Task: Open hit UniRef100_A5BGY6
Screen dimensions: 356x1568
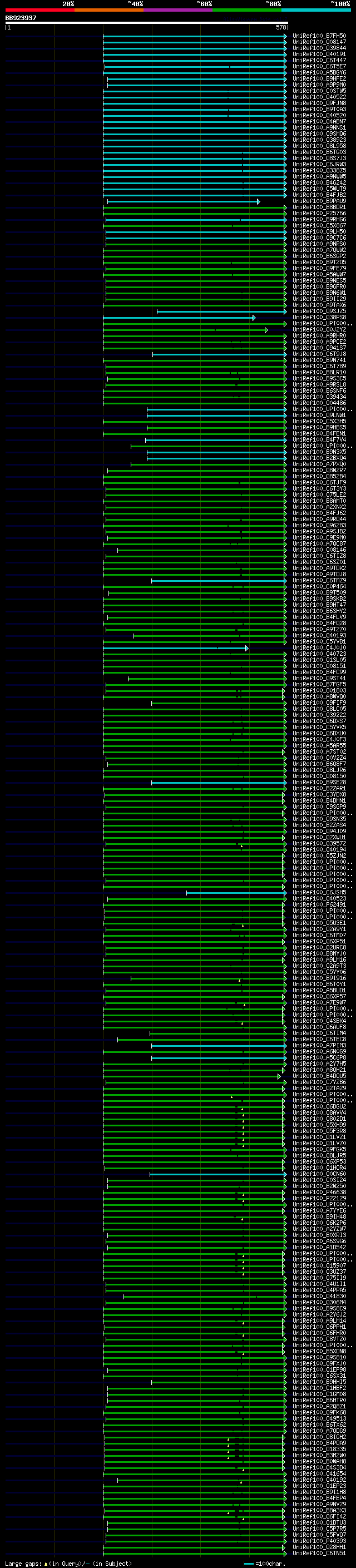Action: tap(319, 73)
